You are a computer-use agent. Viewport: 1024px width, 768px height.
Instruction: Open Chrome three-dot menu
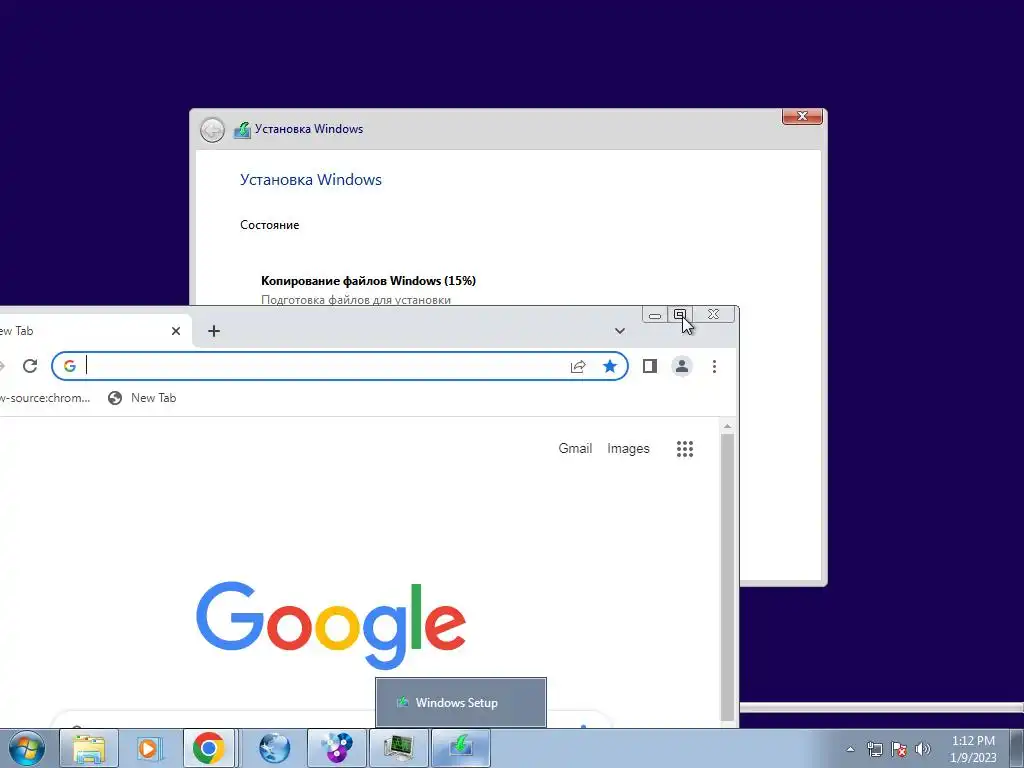click(714, 366)
